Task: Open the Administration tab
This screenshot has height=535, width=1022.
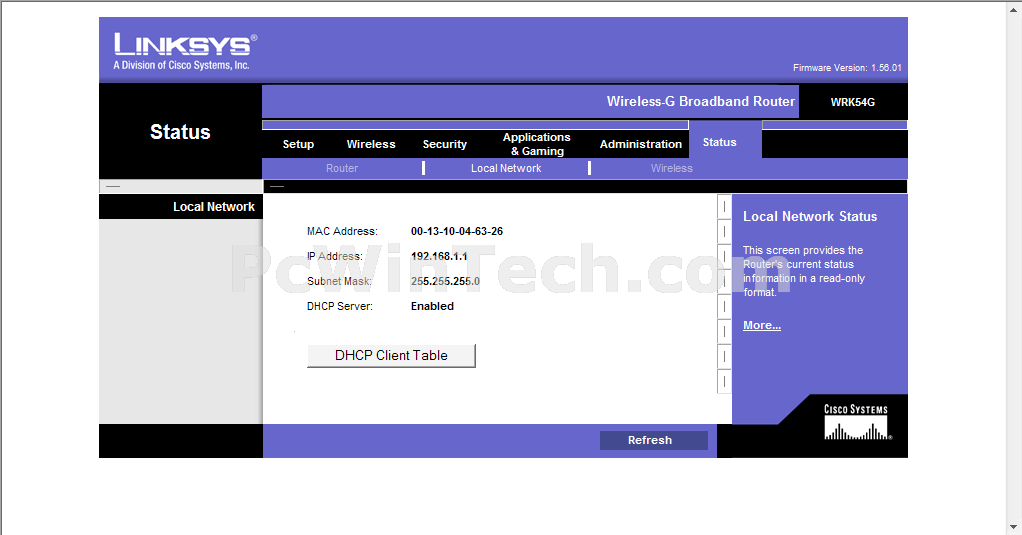Action: tap(641, 144)
